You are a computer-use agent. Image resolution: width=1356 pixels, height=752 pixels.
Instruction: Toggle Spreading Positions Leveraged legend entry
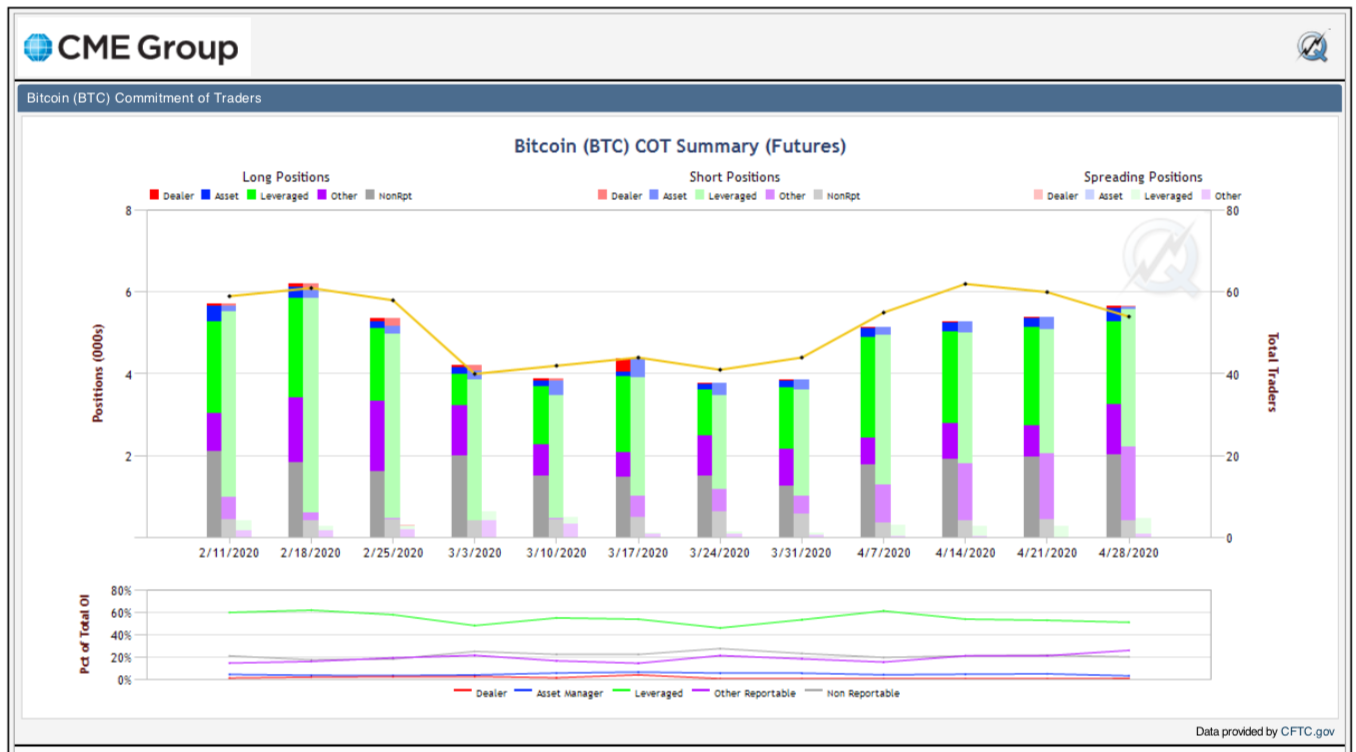[1161, 196]
